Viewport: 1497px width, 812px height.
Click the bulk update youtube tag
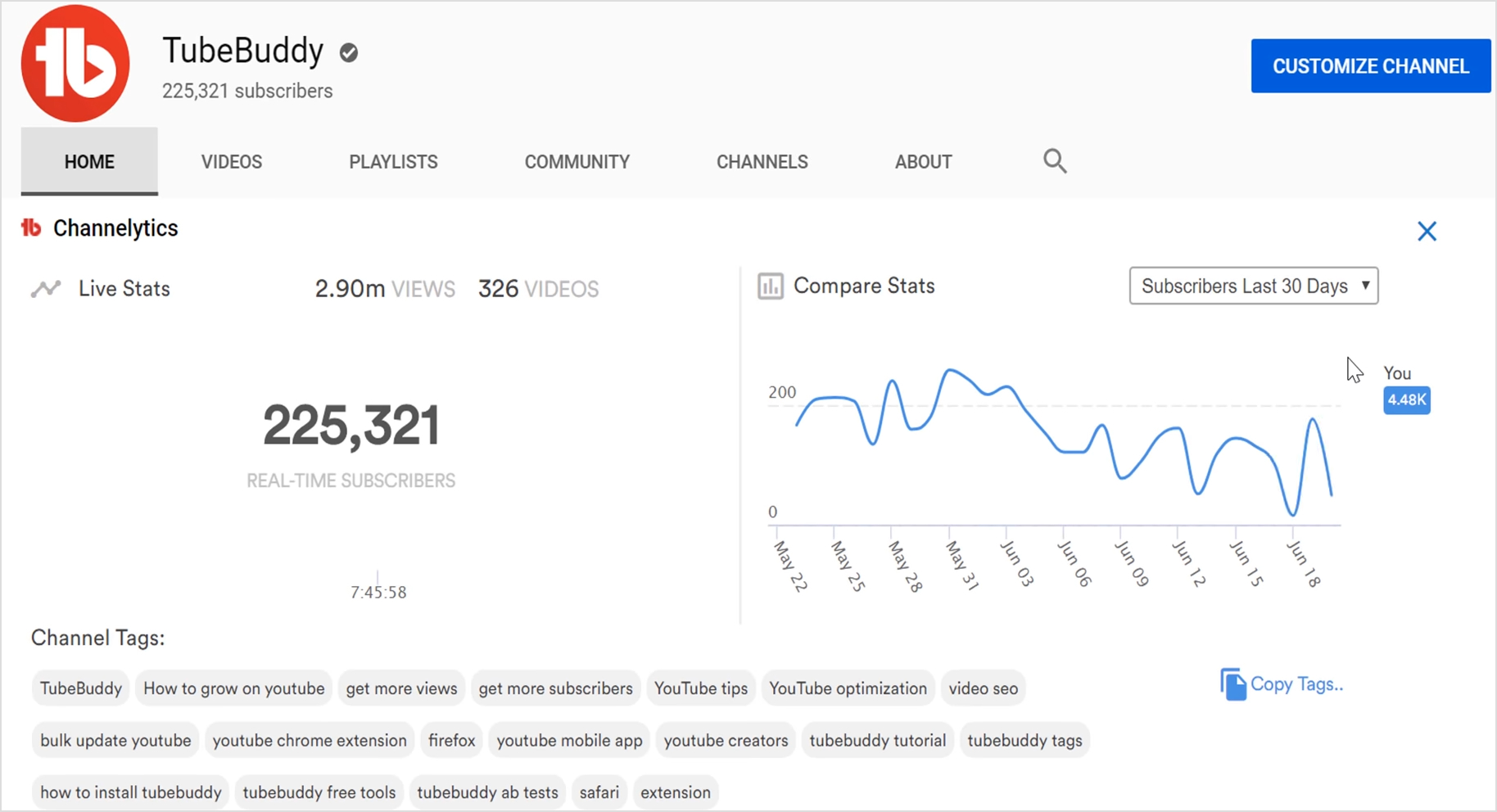tap(115, 741)
